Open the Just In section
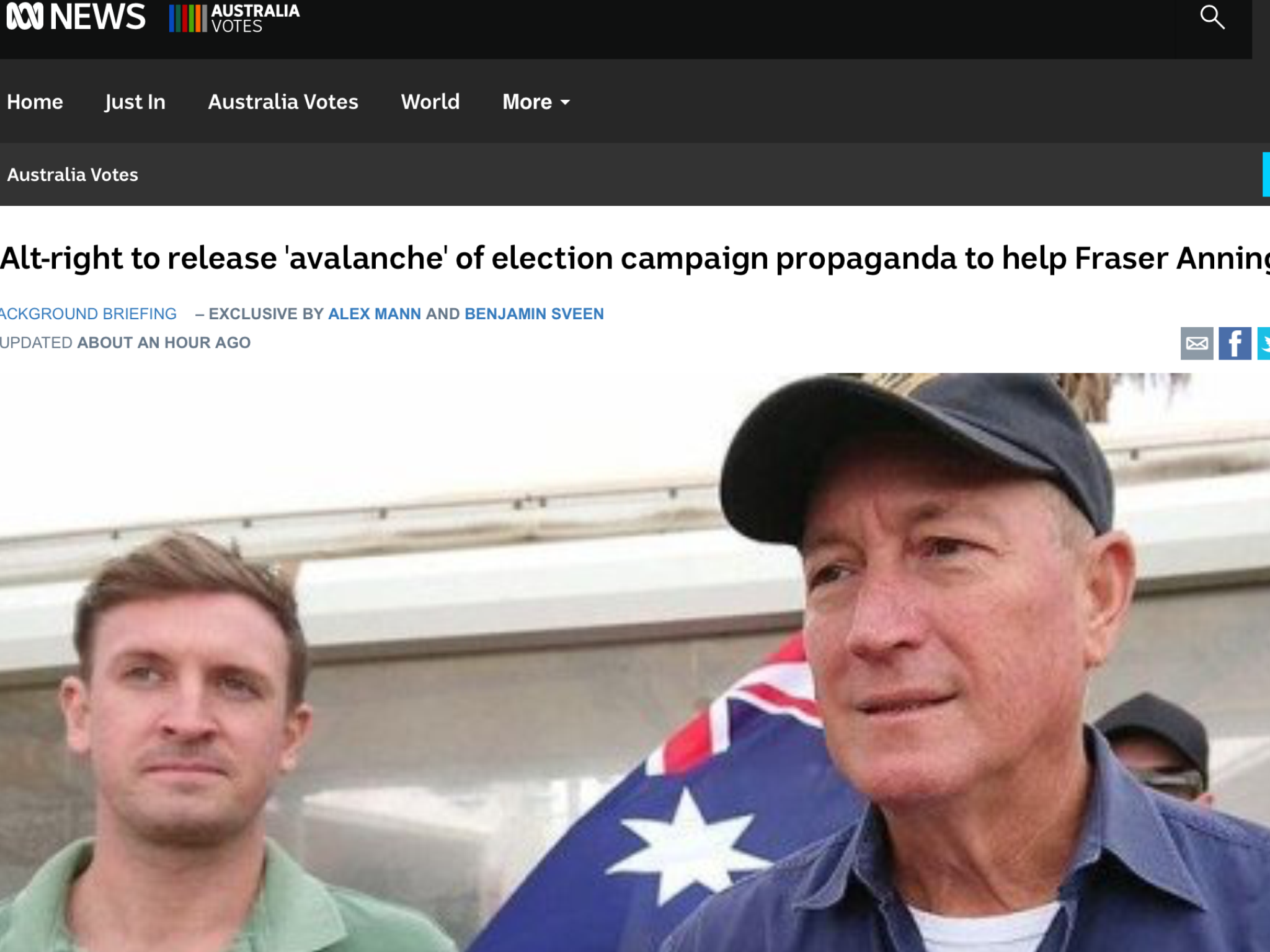This screenshot has height=952, width=1270. point(135,102)
